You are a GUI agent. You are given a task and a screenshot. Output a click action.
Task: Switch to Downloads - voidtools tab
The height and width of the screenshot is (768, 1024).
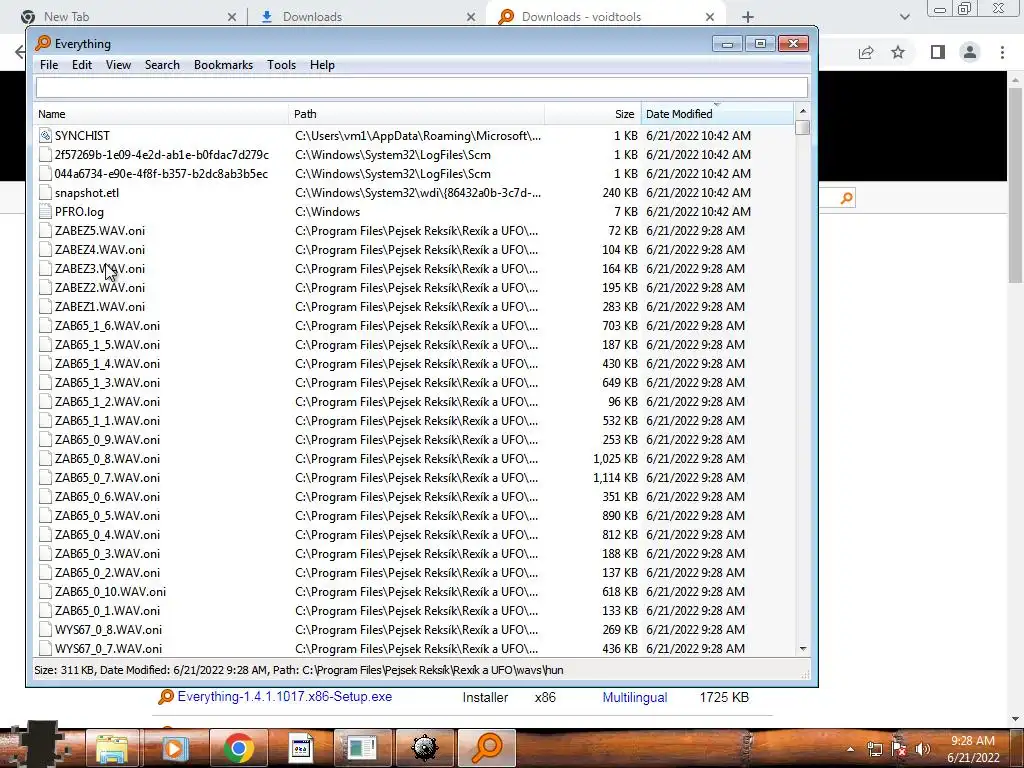(605, 17)
